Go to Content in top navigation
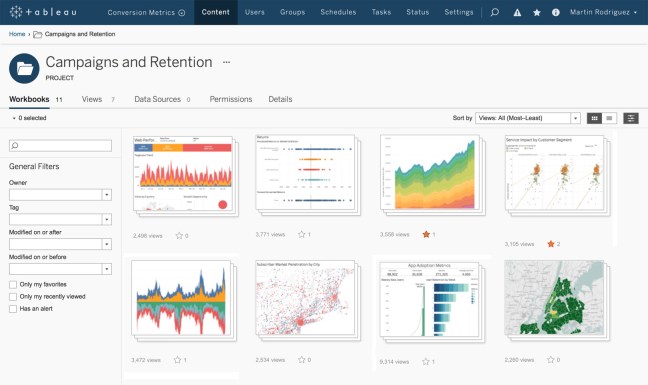 (216, 12)
